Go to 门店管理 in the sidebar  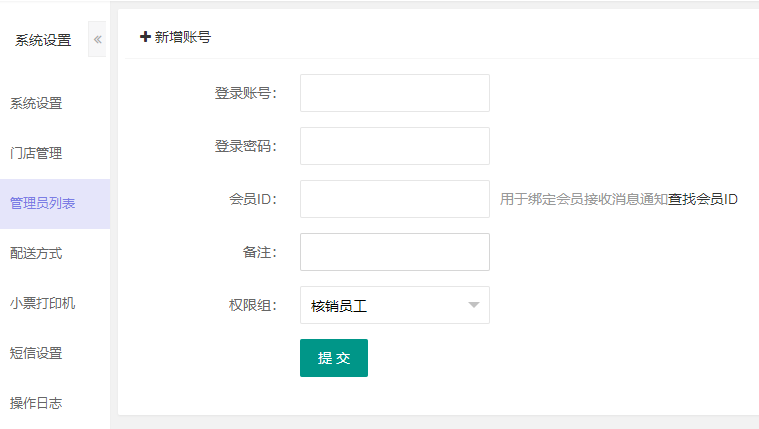36,153
